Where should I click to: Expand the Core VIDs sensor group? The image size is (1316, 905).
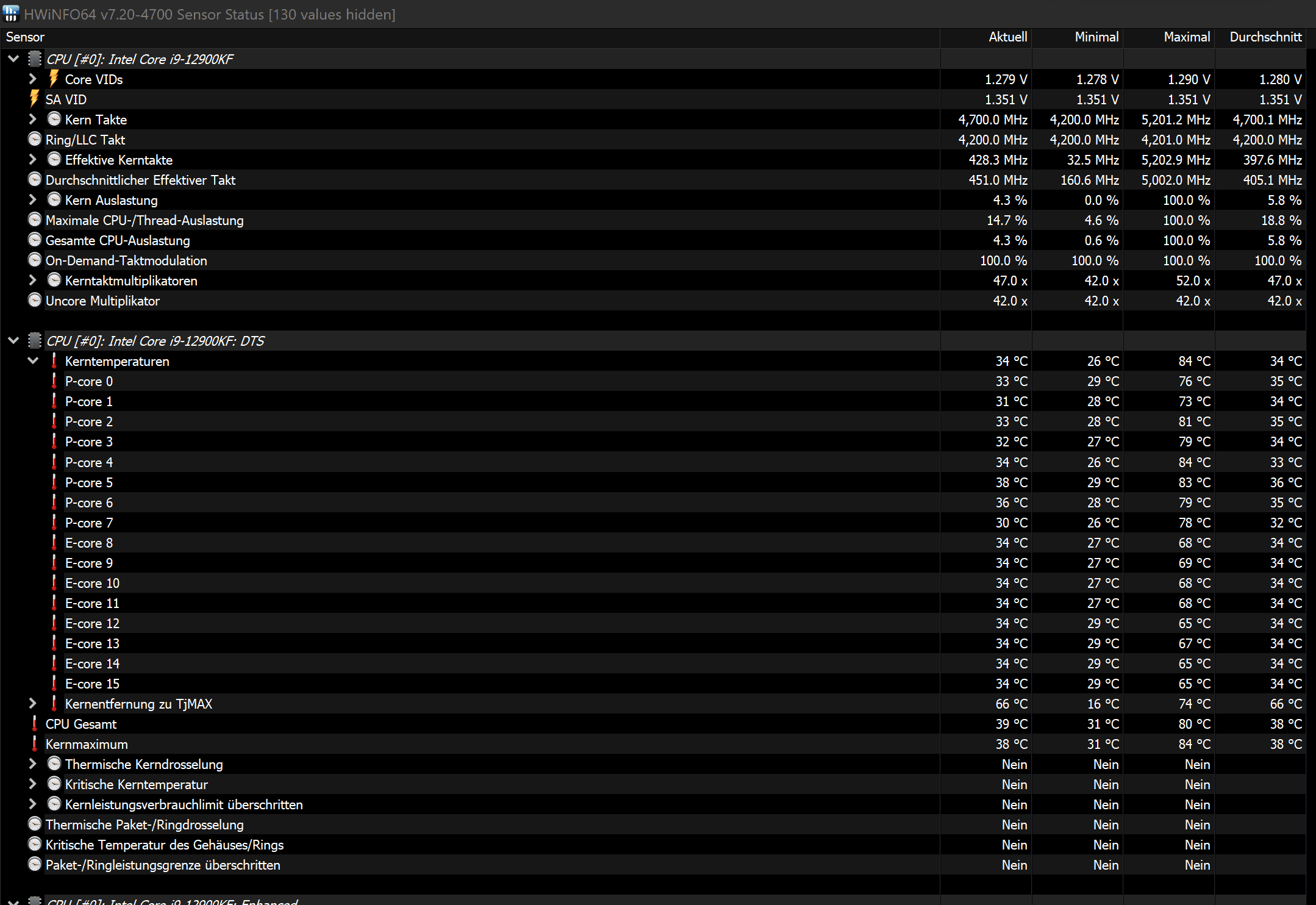(x=33, y=79)
